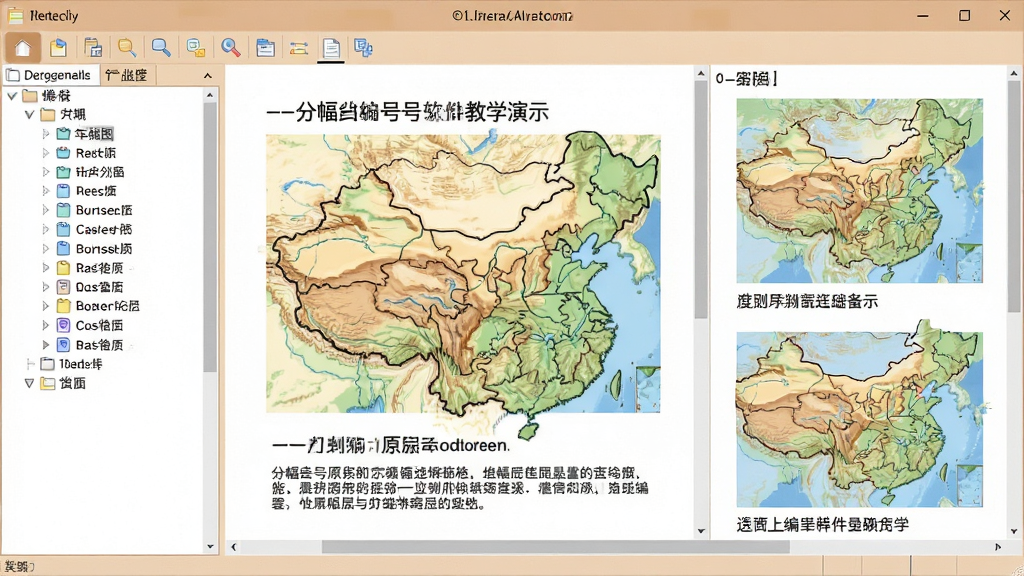Expand the Rest tree node
This screenshot has height=576, width=1024.
click(46, 153)
